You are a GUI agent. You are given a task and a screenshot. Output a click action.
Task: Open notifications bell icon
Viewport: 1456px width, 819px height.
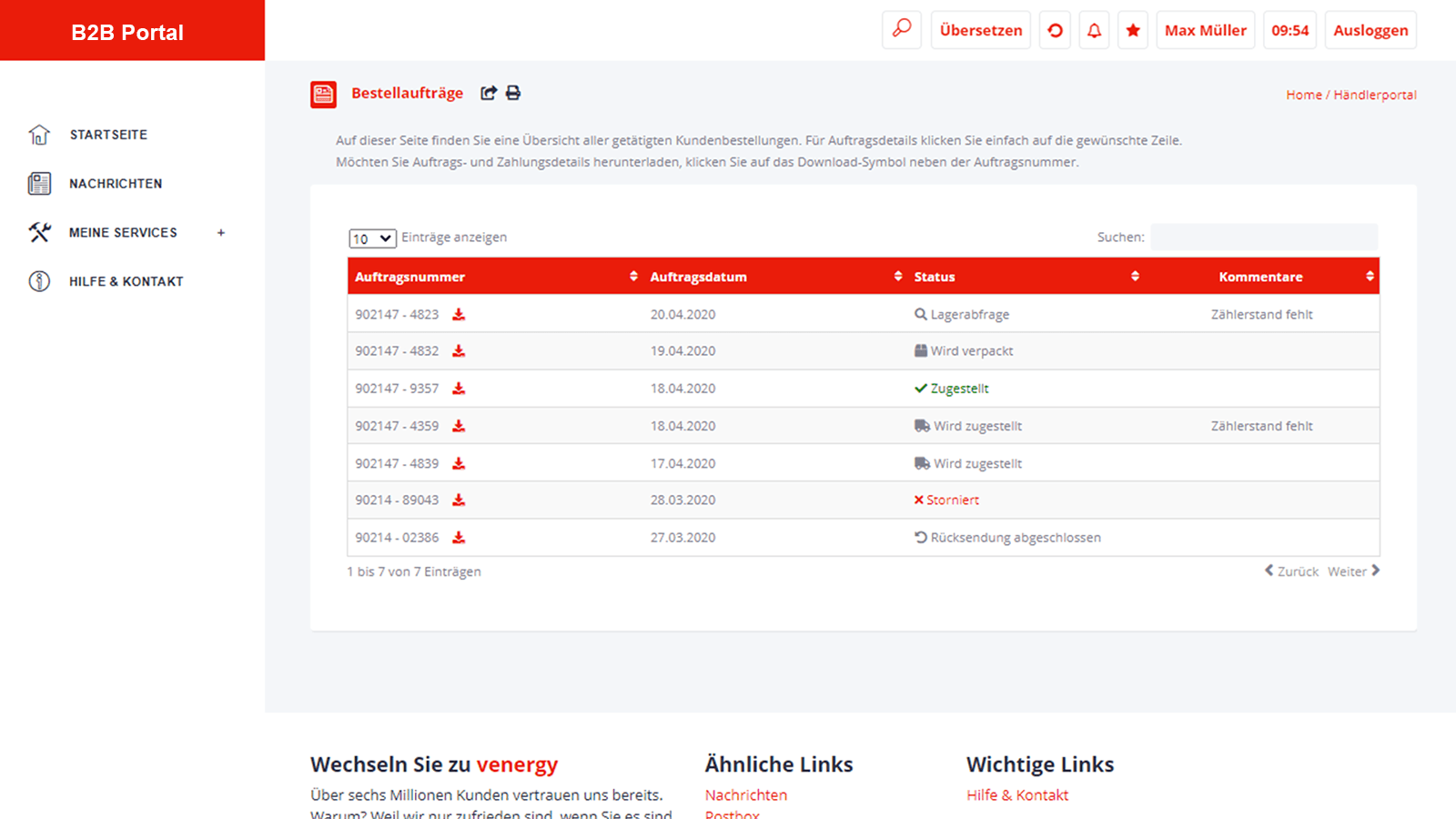1094,30
